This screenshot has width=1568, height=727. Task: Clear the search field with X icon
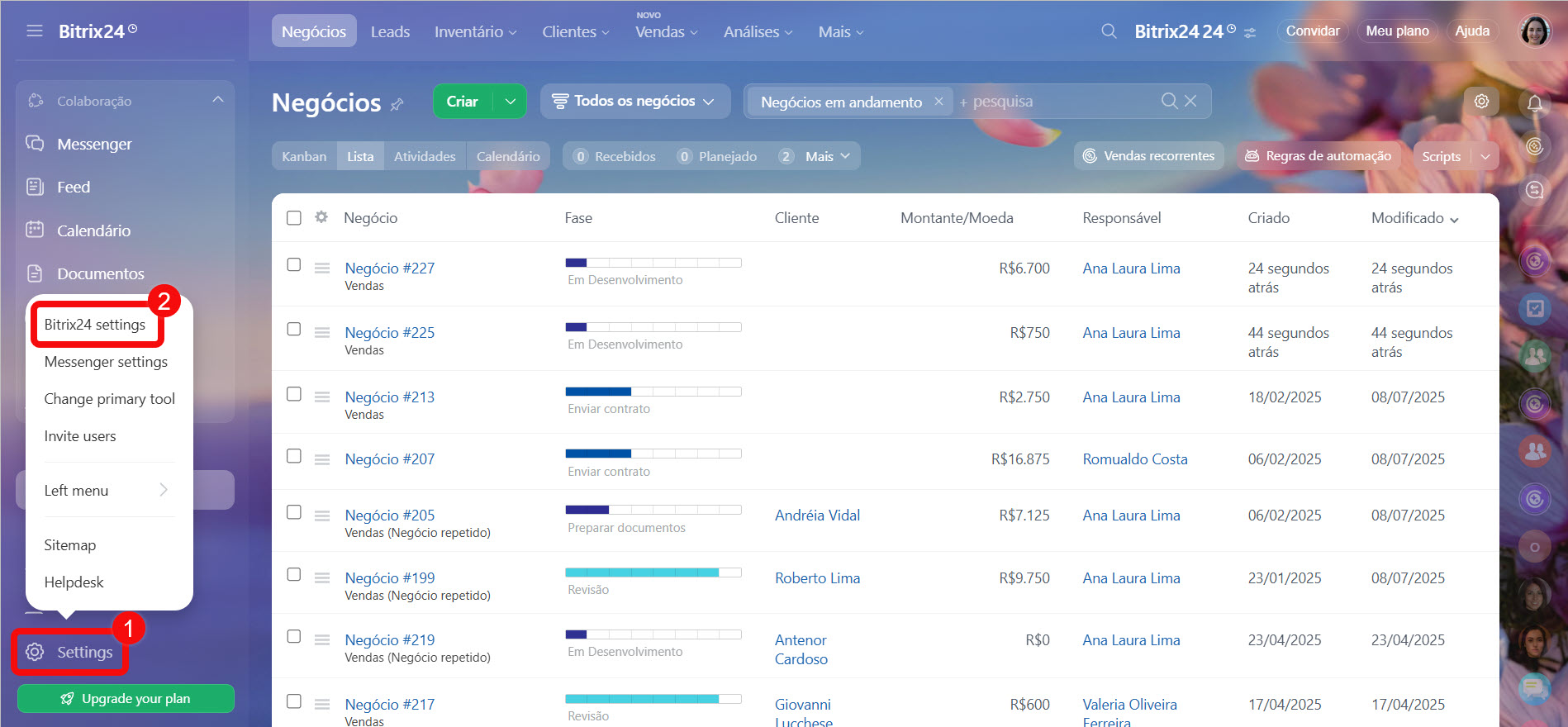point(1190,101)
